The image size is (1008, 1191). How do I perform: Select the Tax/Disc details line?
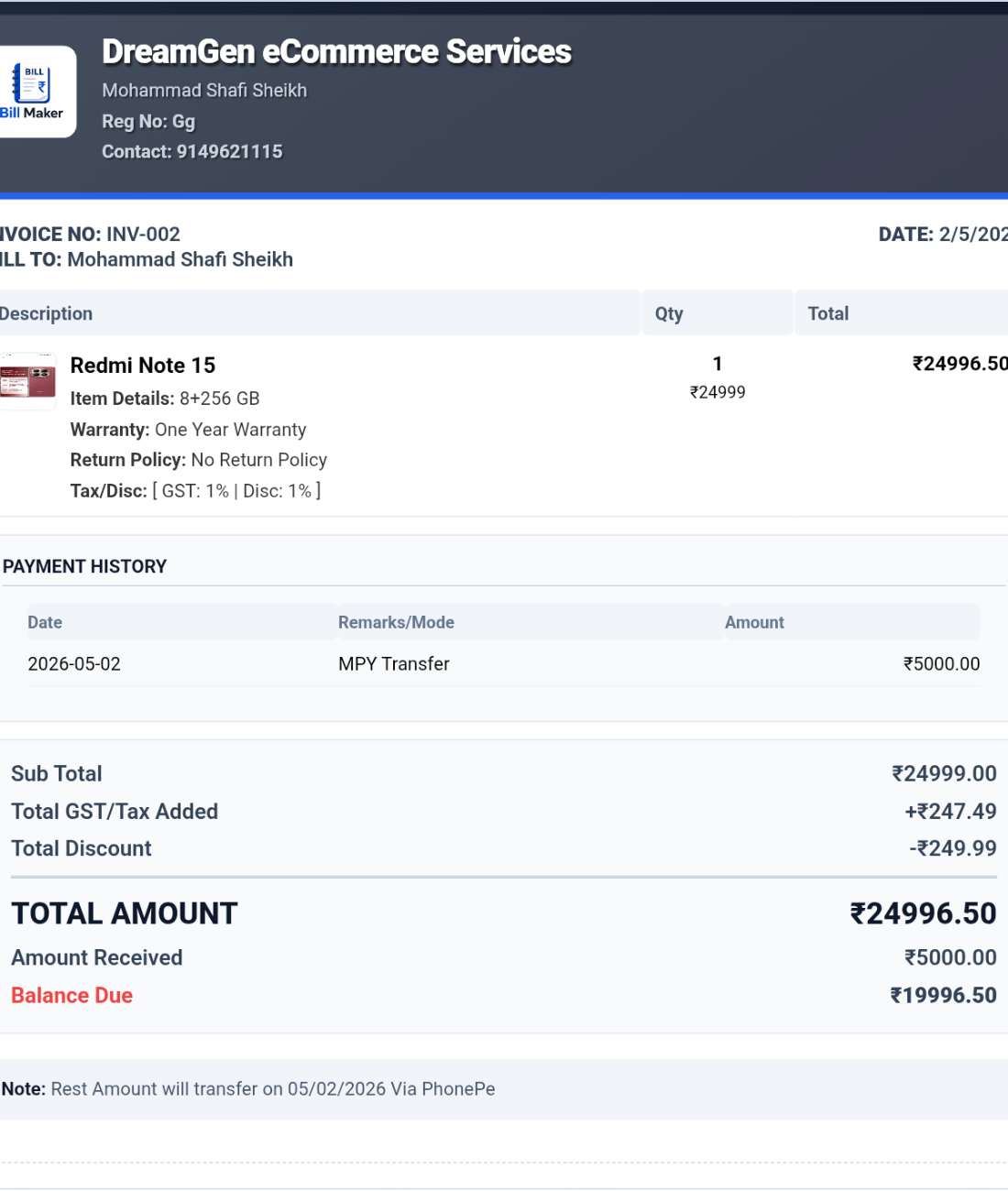click(195, 491)
